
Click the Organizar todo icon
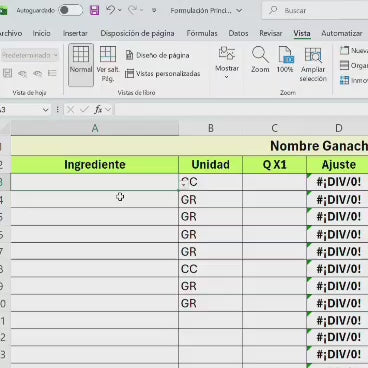344,65
